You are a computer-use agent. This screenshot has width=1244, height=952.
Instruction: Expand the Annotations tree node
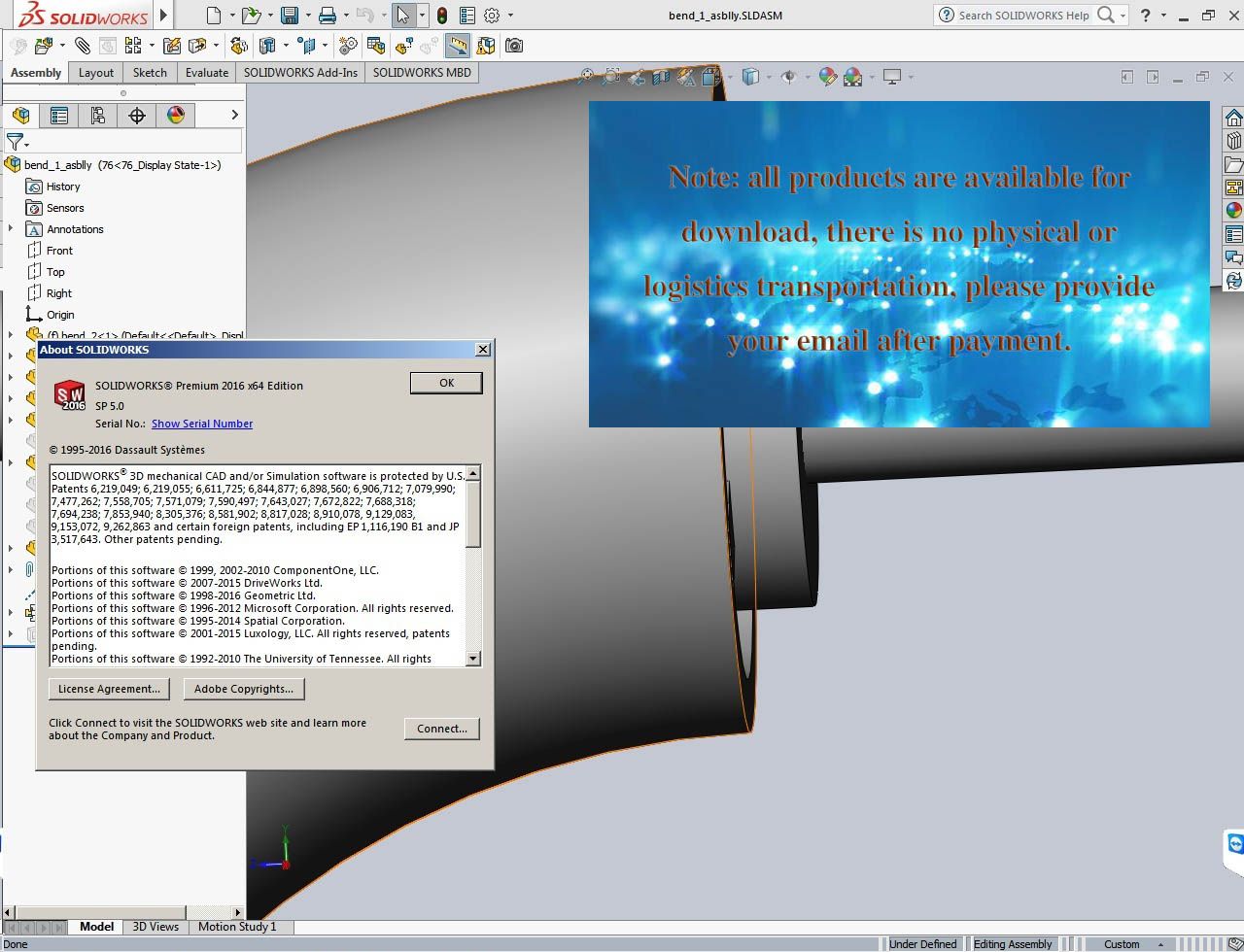[x=11, y=229]
